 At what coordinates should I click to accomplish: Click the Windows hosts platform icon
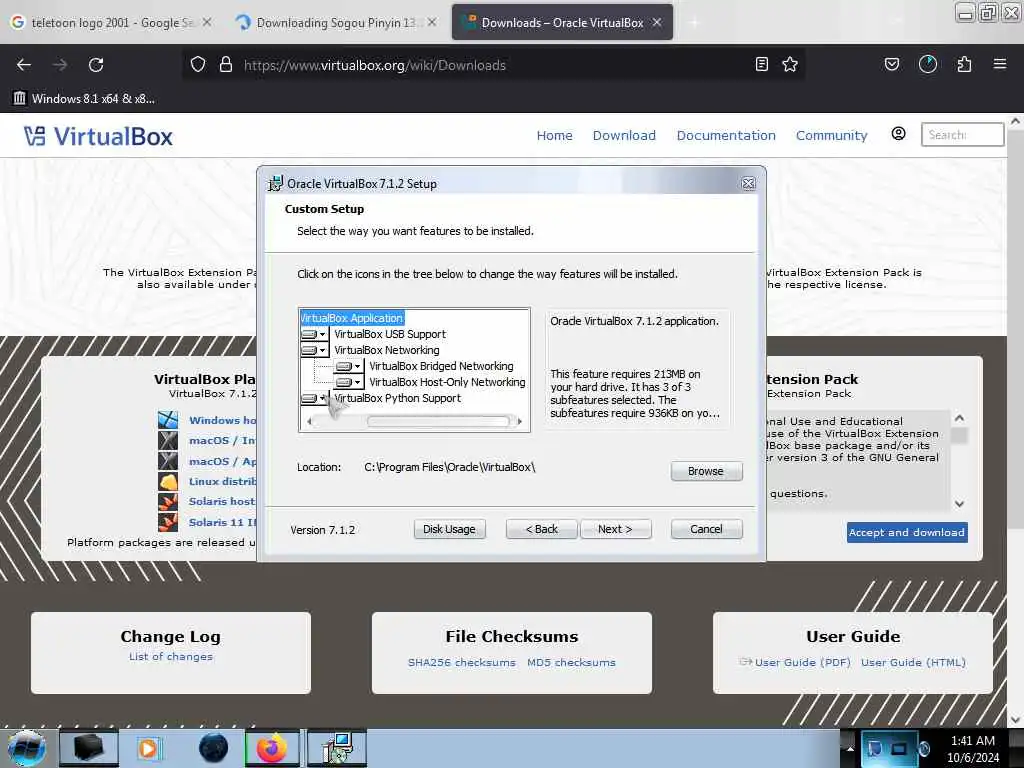pos(168,420)
